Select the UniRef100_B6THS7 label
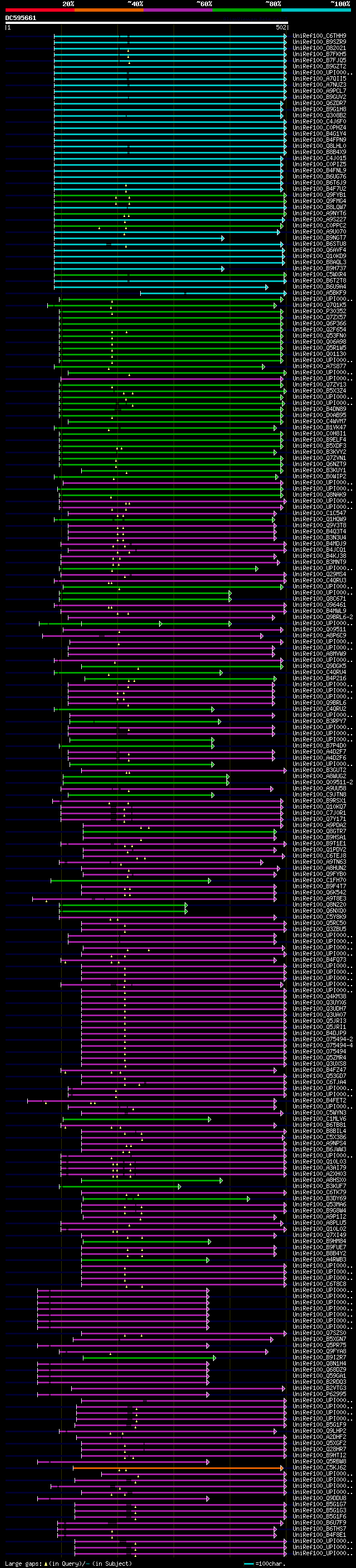 pyautogui.click(x=319, y=1529)
